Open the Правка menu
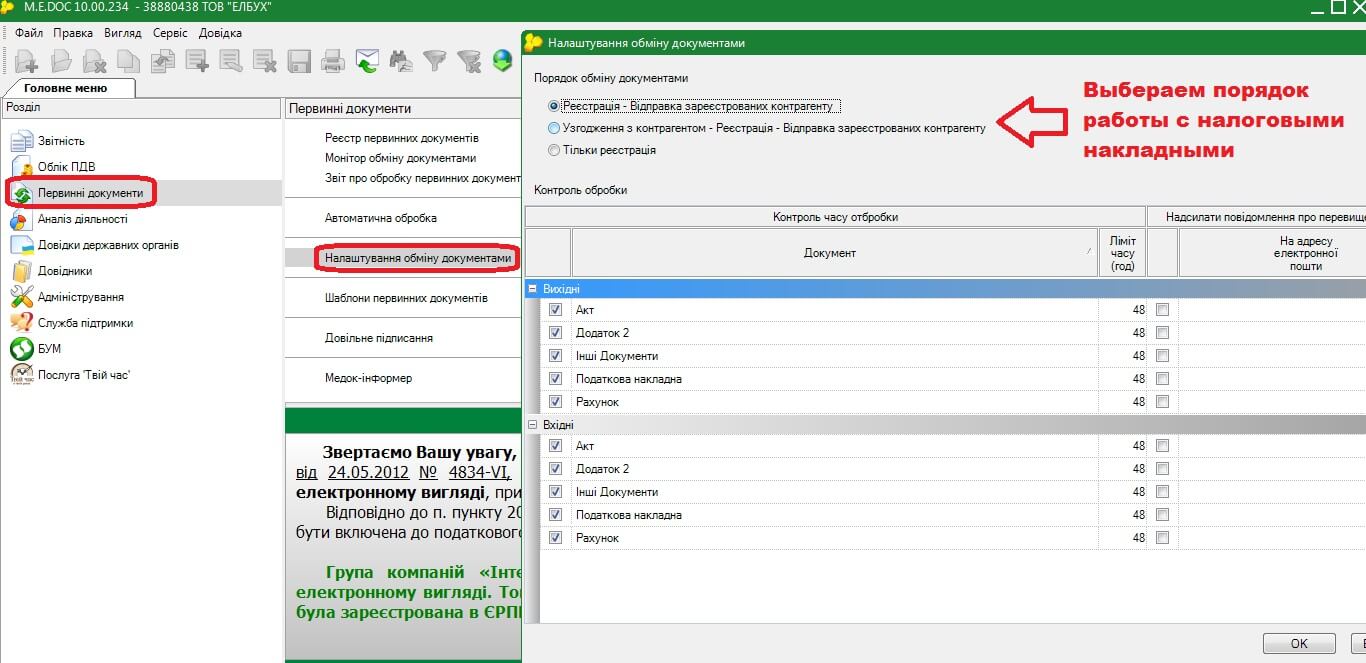Viewport: 1366px width, 663px height. click(73, 33)
